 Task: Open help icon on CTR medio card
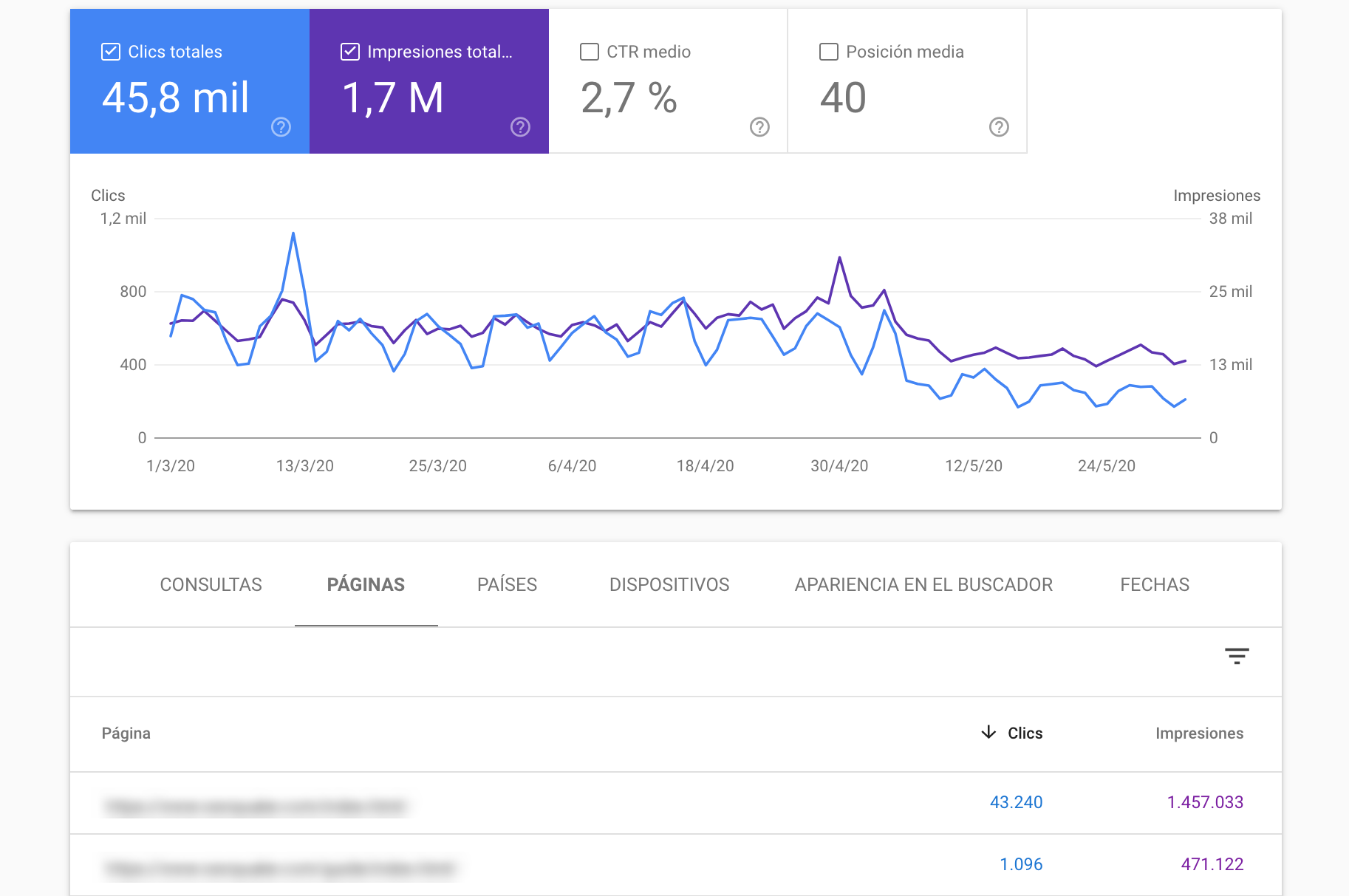759,127
